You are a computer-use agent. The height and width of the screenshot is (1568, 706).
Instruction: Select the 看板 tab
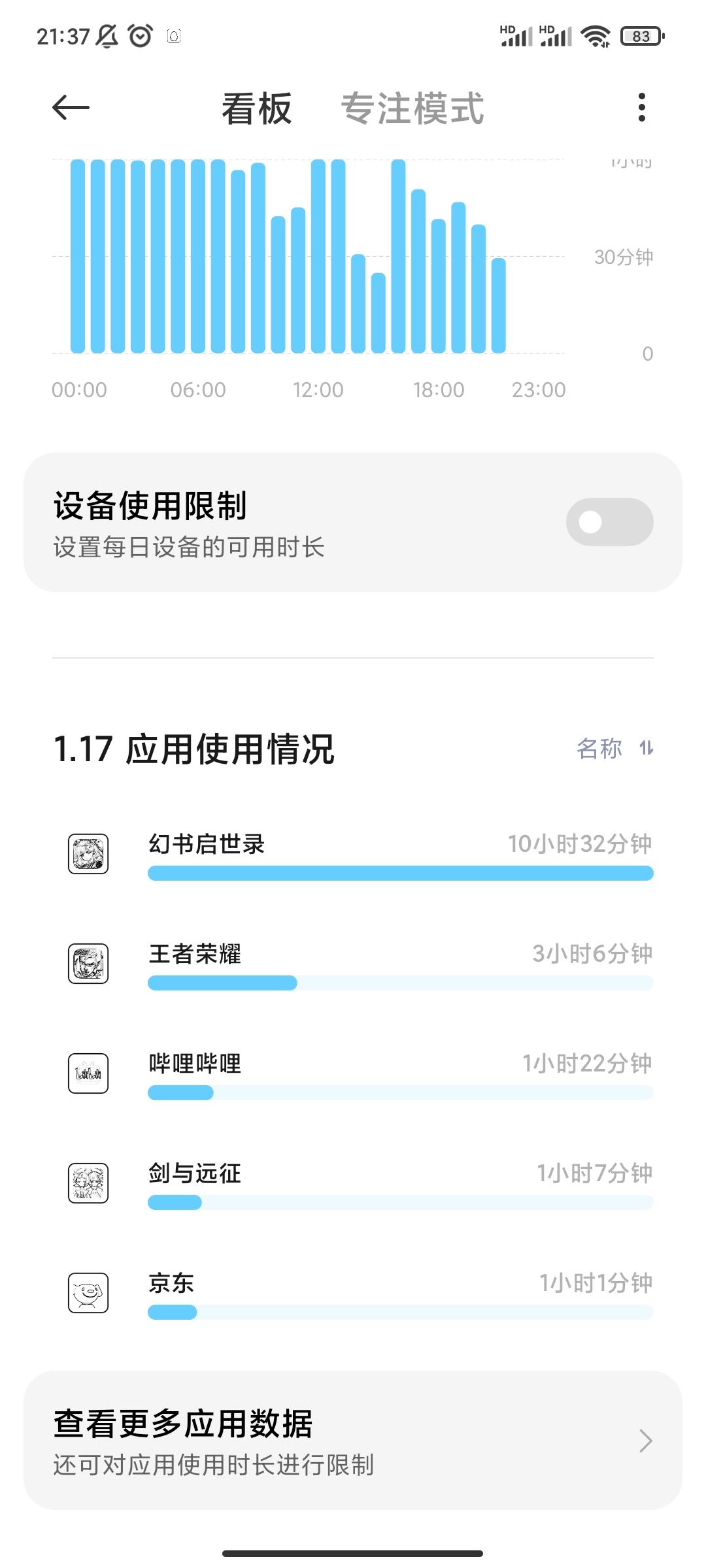(256, 108)
